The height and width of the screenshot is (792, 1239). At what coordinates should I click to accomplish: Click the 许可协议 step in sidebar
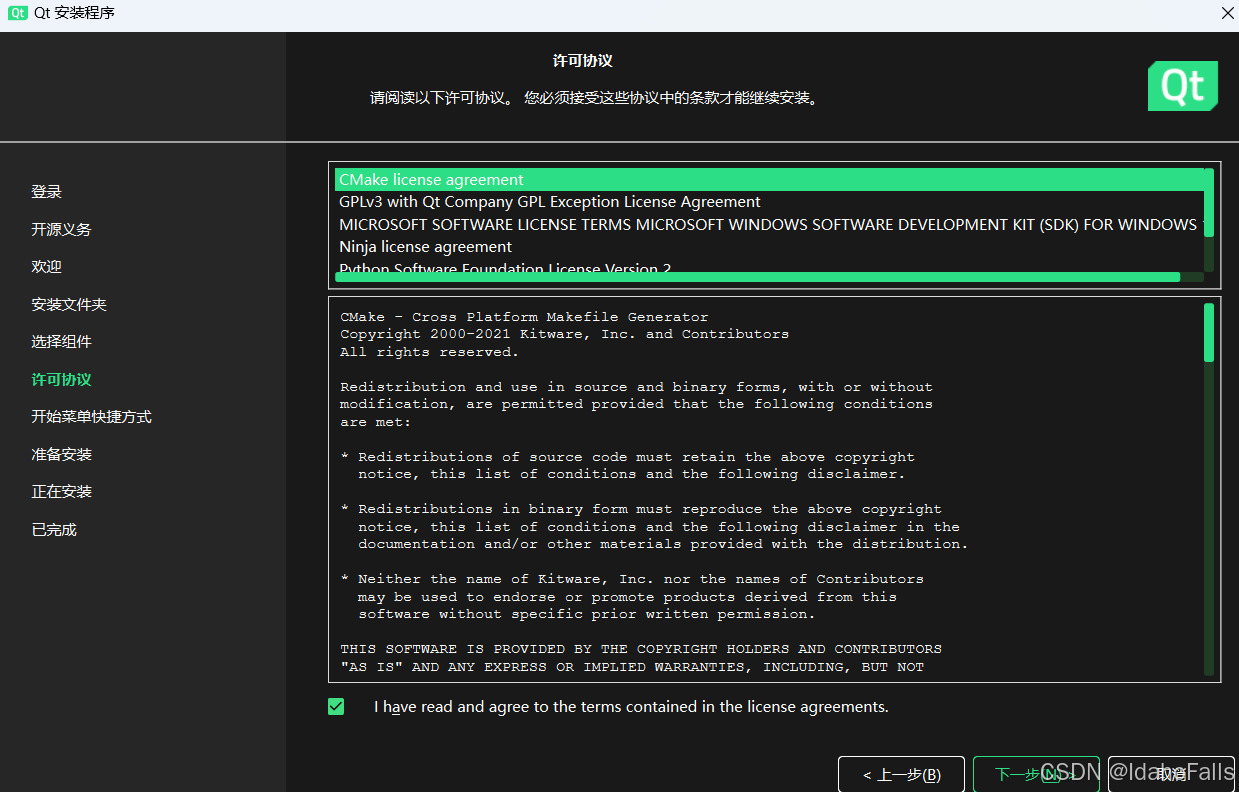point(61,380)
